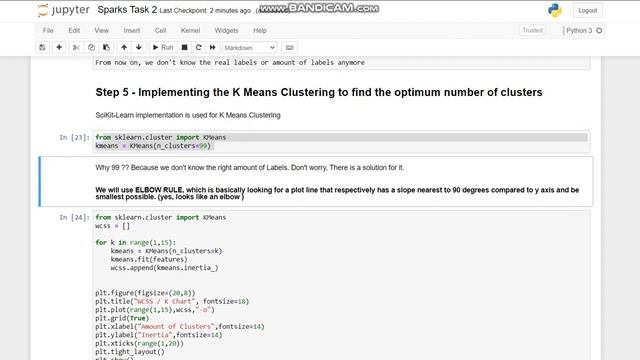Viewport: 640px width, 360px height.
Task: Open the Help menu
Action: (260, 31)
